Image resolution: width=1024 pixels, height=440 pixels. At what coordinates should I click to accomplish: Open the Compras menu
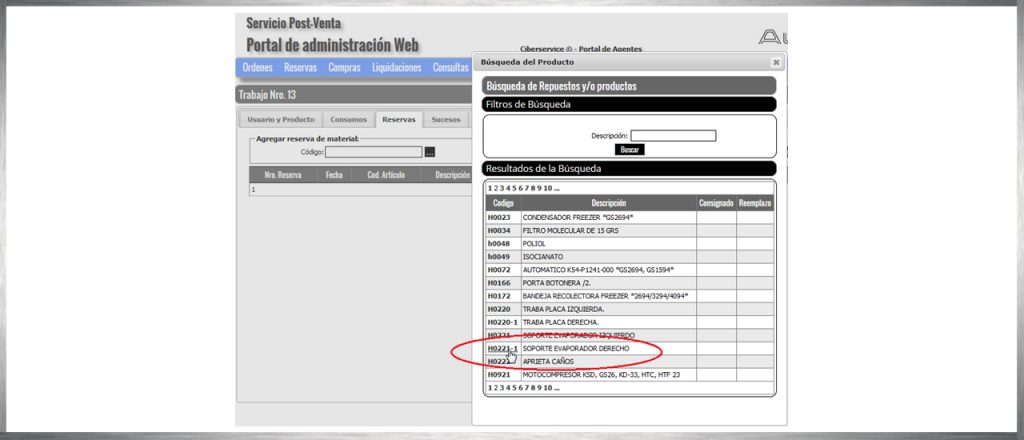(x=344, y=68)
